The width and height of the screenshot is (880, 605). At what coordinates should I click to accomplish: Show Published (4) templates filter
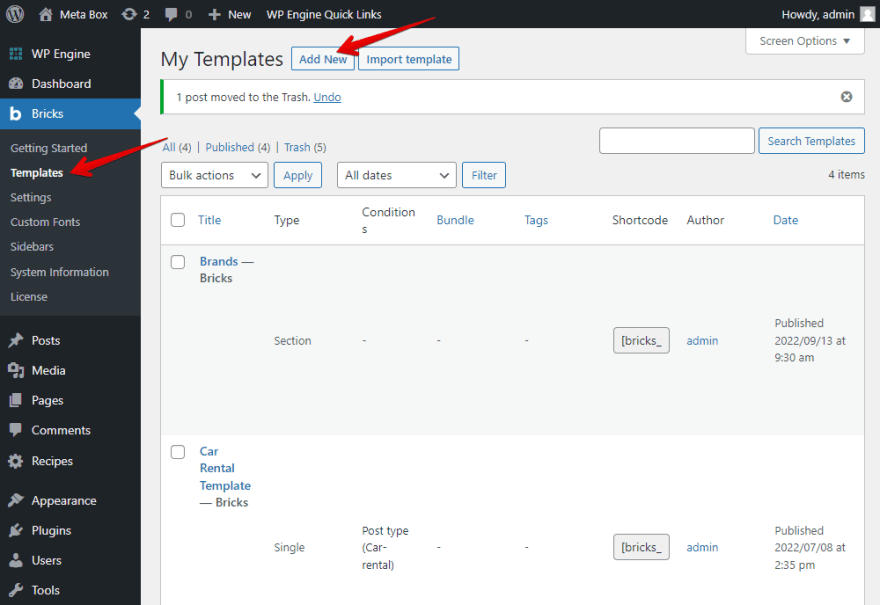(x=238, y=147)
